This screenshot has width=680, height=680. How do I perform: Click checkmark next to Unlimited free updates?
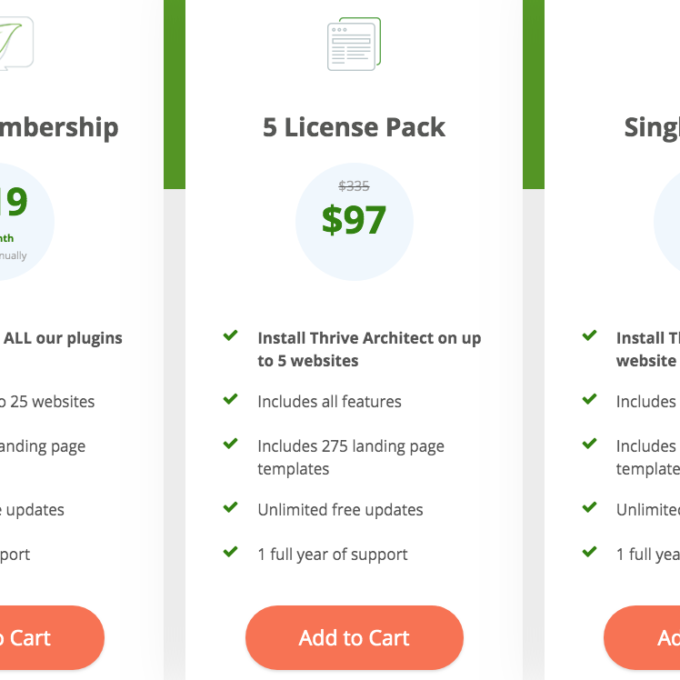point(231,508)
